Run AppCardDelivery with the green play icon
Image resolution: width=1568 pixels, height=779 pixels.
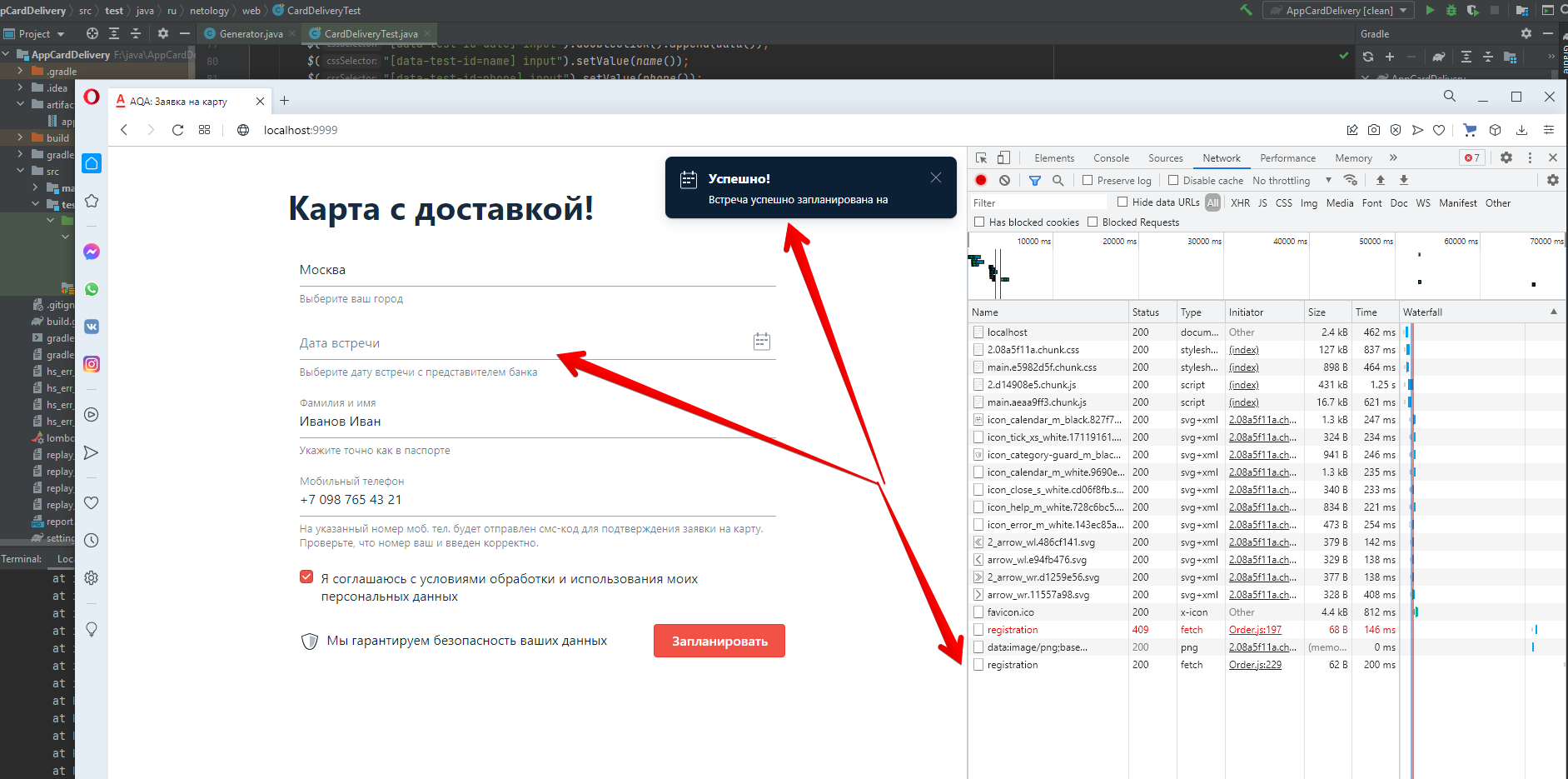[x=1430, y=10]
